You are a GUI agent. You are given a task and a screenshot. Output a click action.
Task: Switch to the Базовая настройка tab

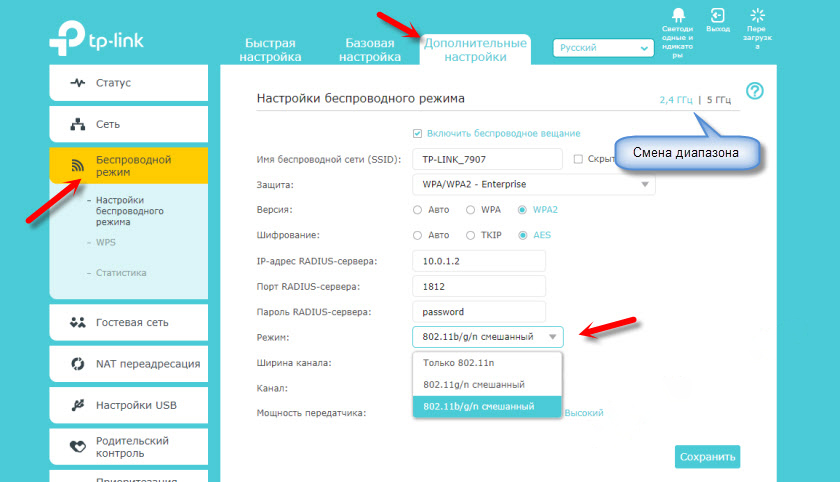[370, 50]
